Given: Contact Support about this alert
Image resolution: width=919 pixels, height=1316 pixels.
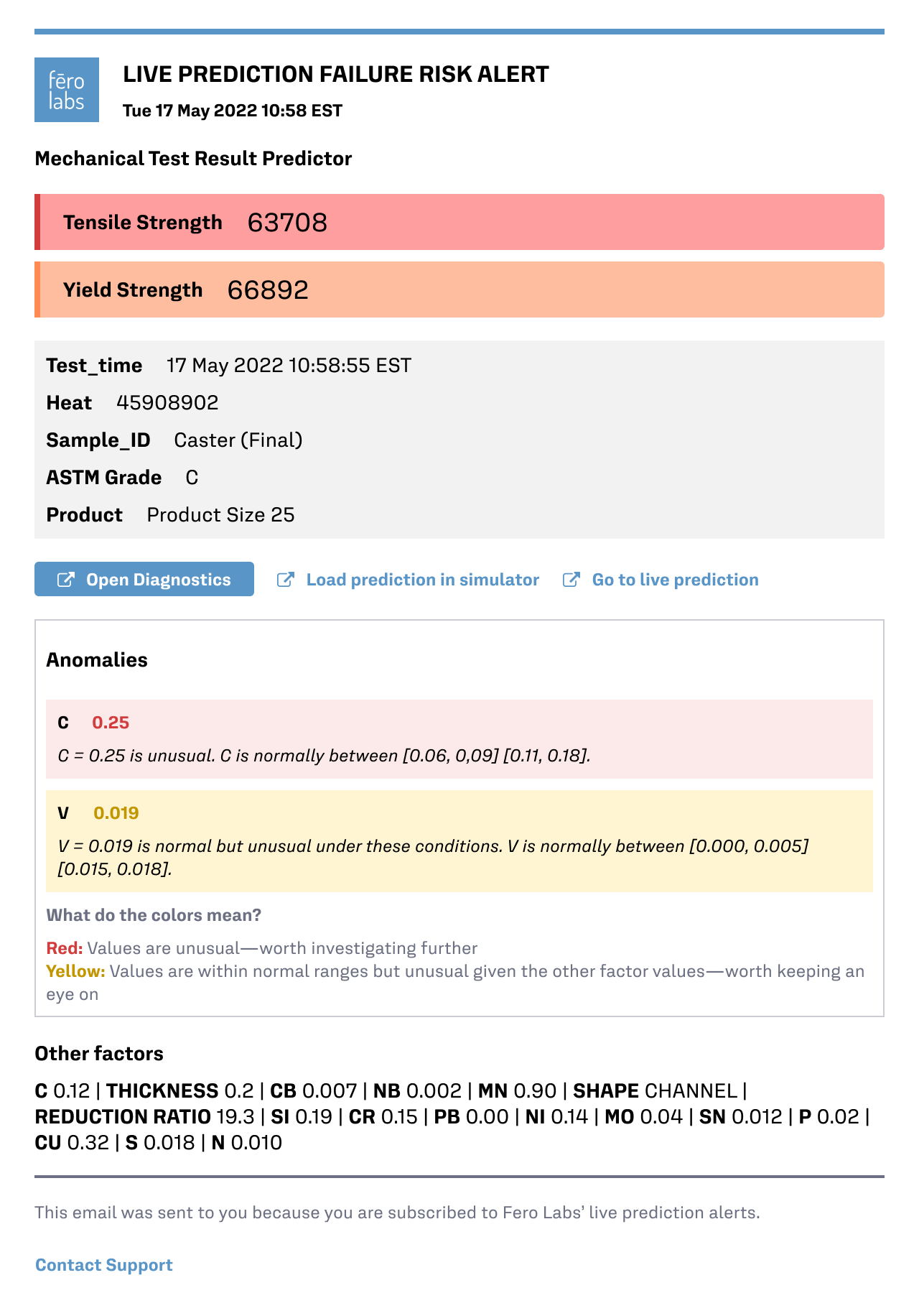Looking at the screenshot, I should [103, 1264].
